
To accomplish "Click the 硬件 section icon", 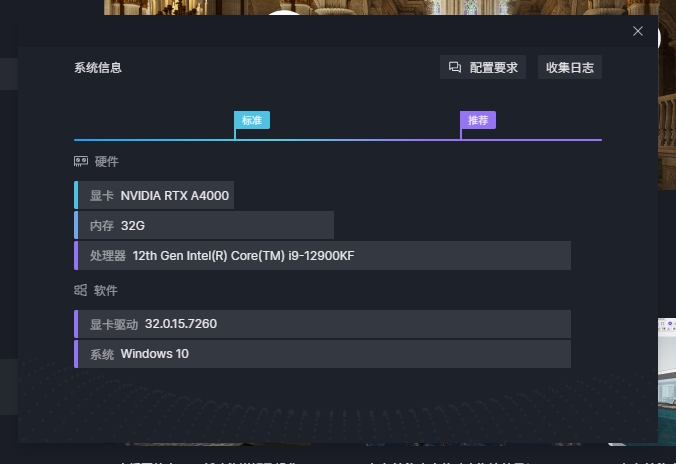I will tap(81, 161).
